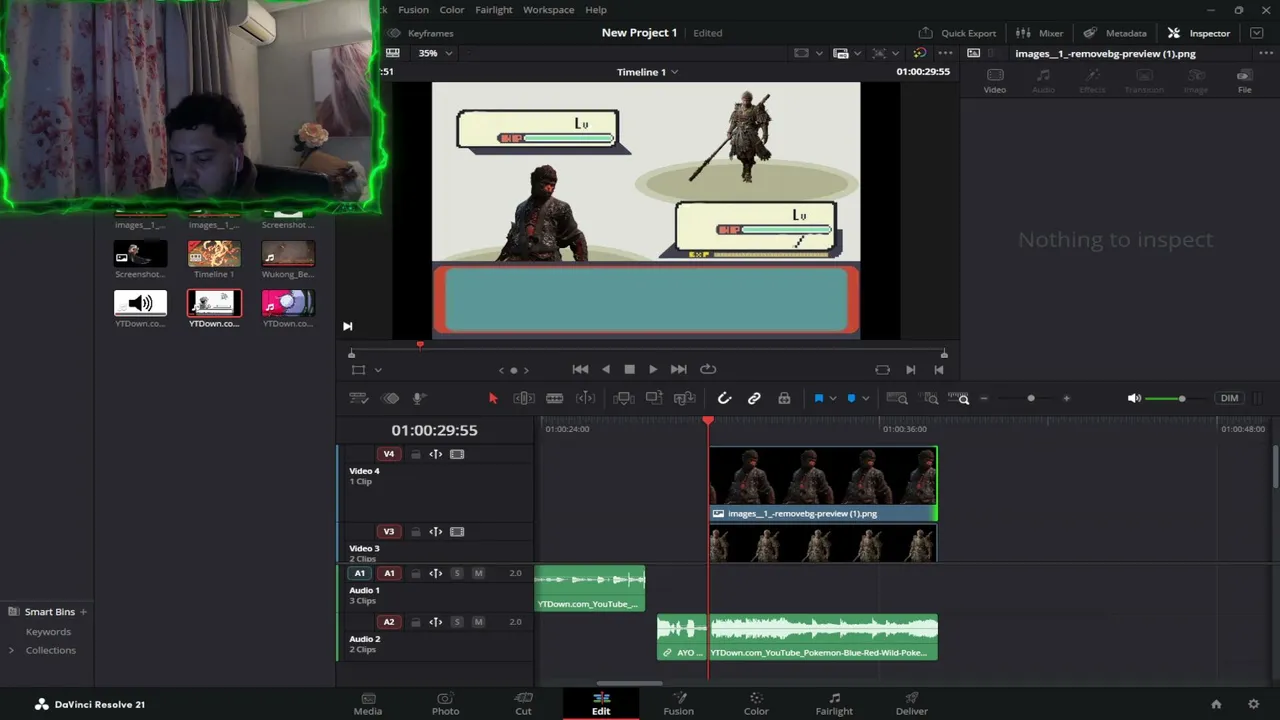Click the Full Extent Zoom icon

pyautogui.click(x=897, y=398)
